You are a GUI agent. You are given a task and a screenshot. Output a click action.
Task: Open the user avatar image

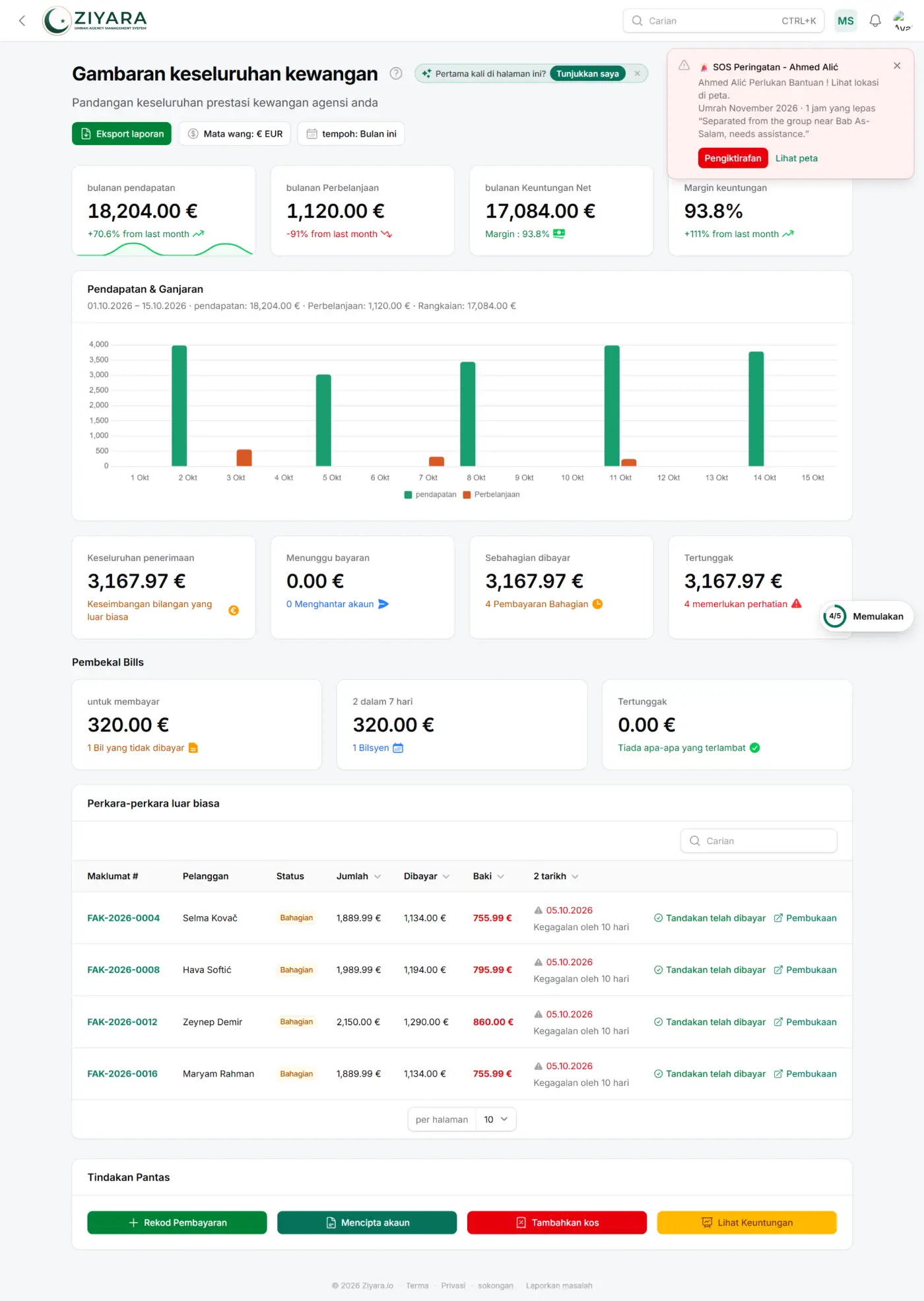click(902, 20)
